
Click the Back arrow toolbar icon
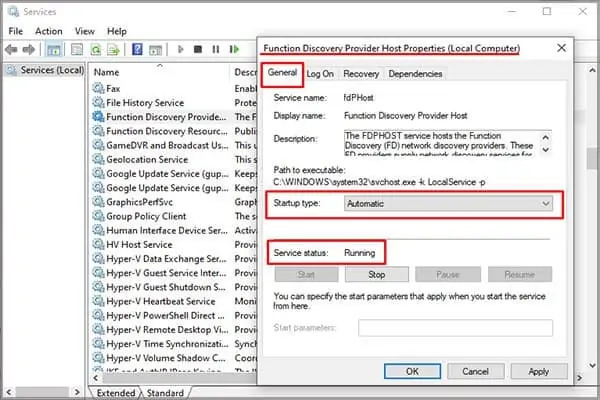[x=11, y=49]
